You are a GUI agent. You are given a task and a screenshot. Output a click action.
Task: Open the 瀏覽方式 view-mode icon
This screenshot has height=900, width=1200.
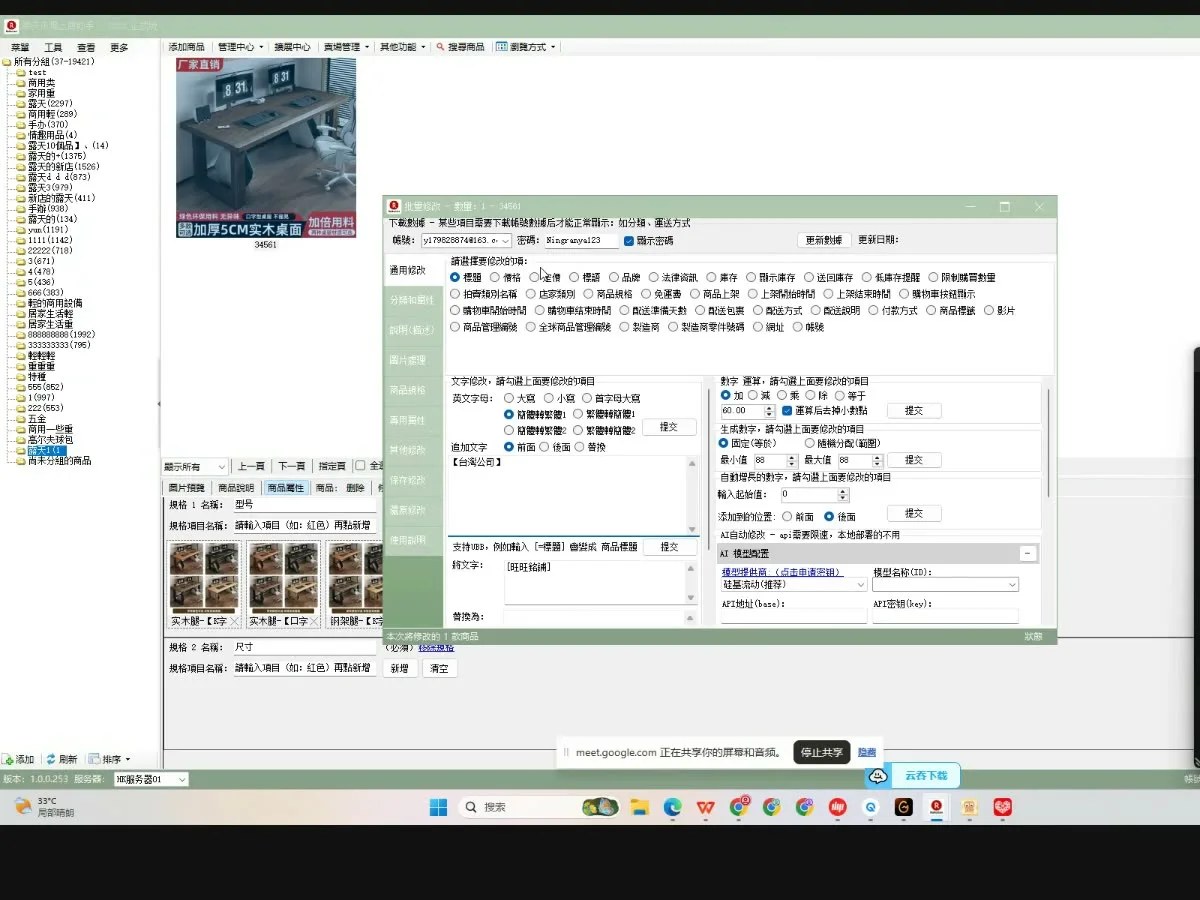(503, 47)
